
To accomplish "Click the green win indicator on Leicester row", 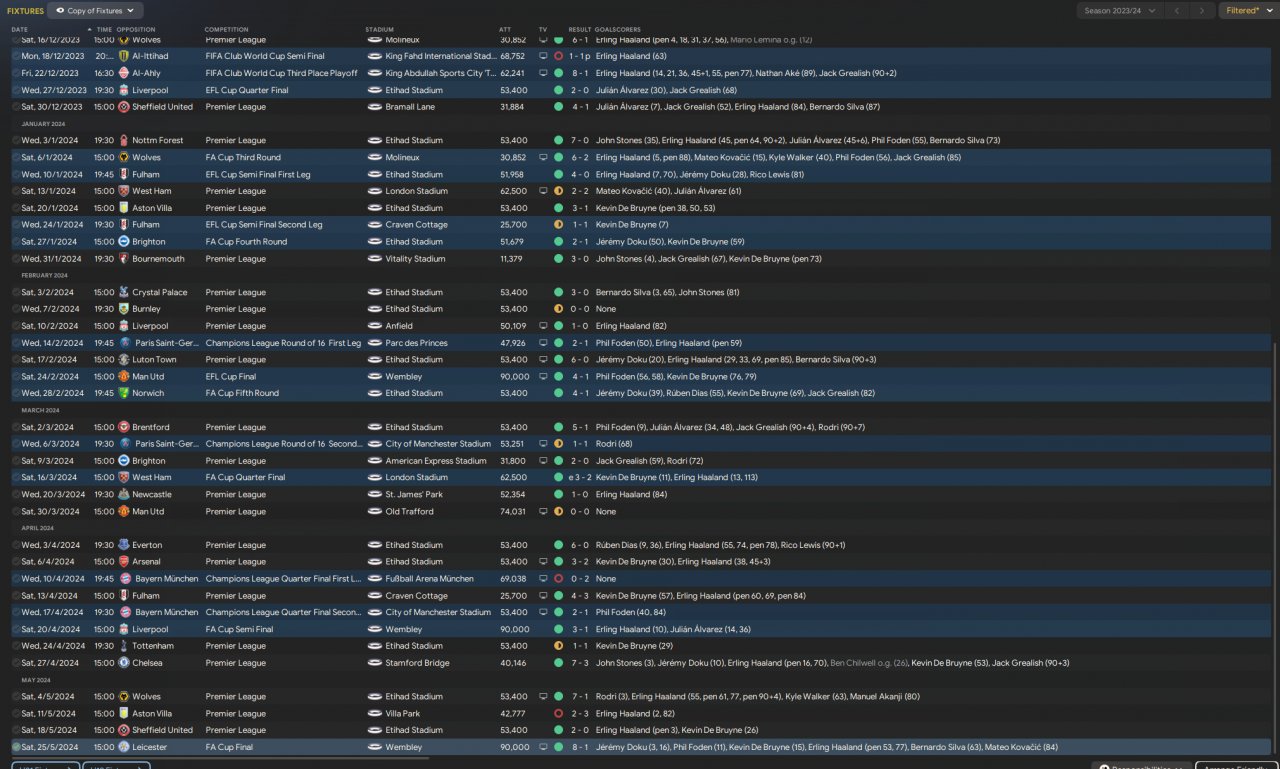I will point(558,747).
